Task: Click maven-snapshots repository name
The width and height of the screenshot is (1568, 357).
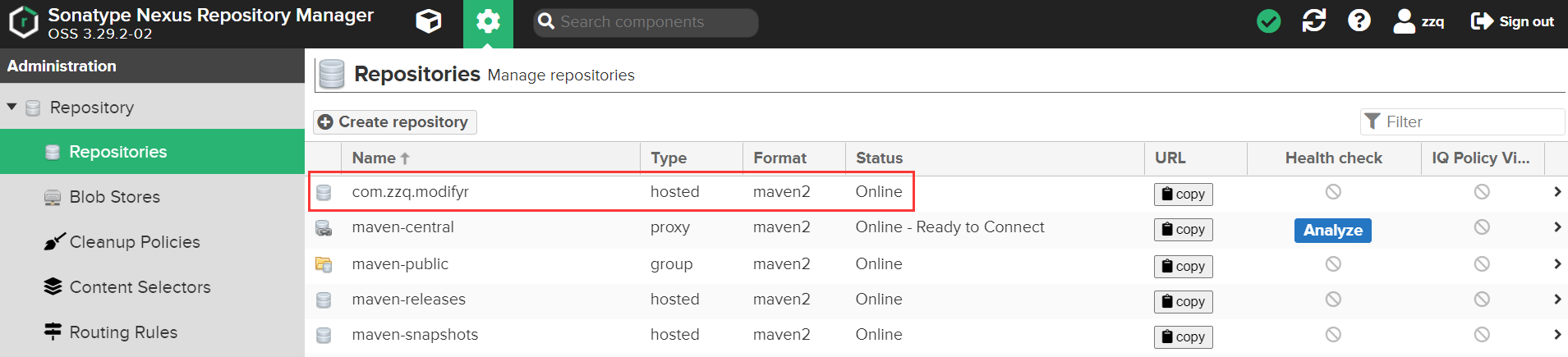Action: click(x=416, y=335)
